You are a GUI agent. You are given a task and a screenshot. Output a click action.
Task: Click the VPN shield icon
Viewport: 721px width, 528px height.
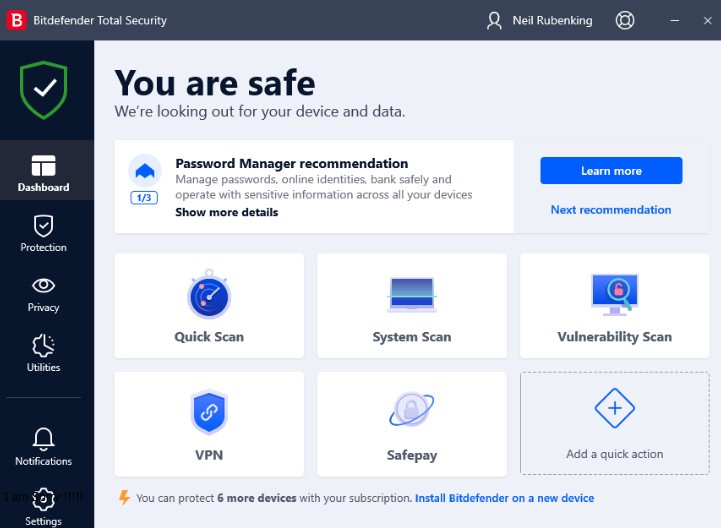click(209, 412)
